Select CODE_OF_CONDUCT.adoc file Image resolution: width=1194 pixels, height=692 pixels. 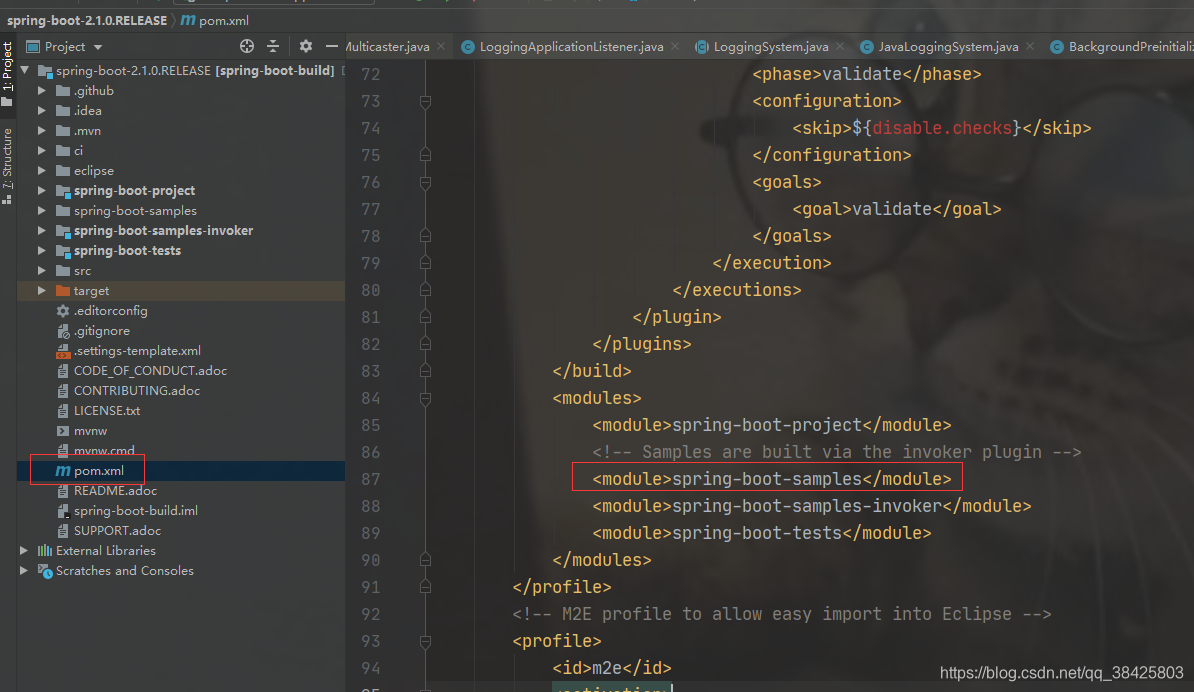coord(150,371)
